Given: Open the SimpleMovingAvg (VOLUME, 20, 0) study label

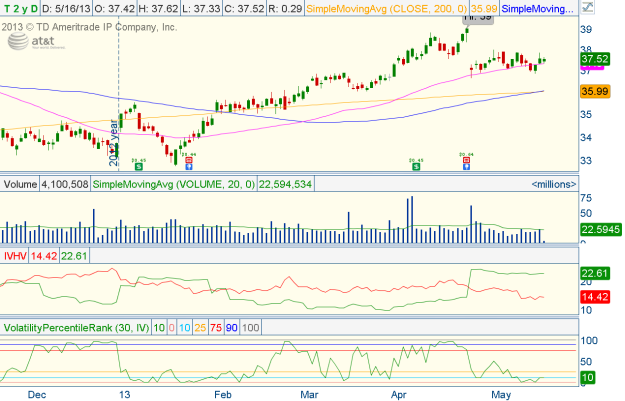Looking at the screenshot, I should click(x=144, y=184).
